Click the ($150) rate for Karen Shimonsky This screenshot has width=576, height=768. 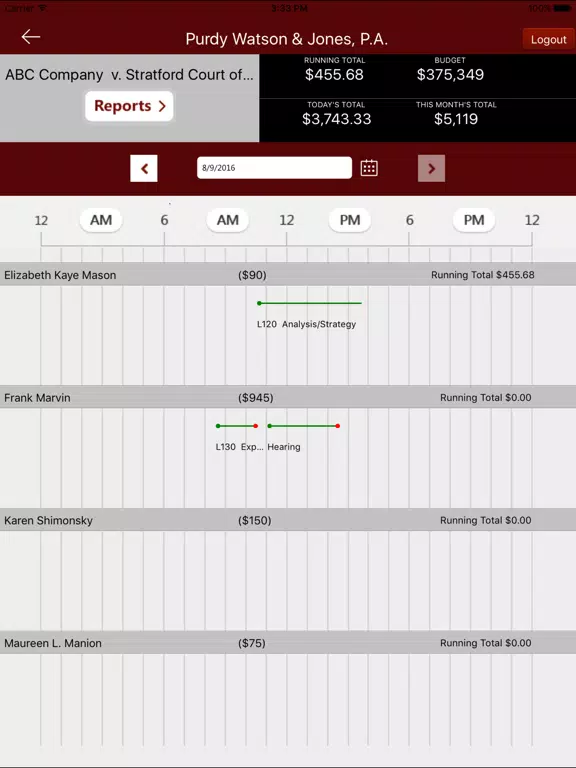pos(255,520)
